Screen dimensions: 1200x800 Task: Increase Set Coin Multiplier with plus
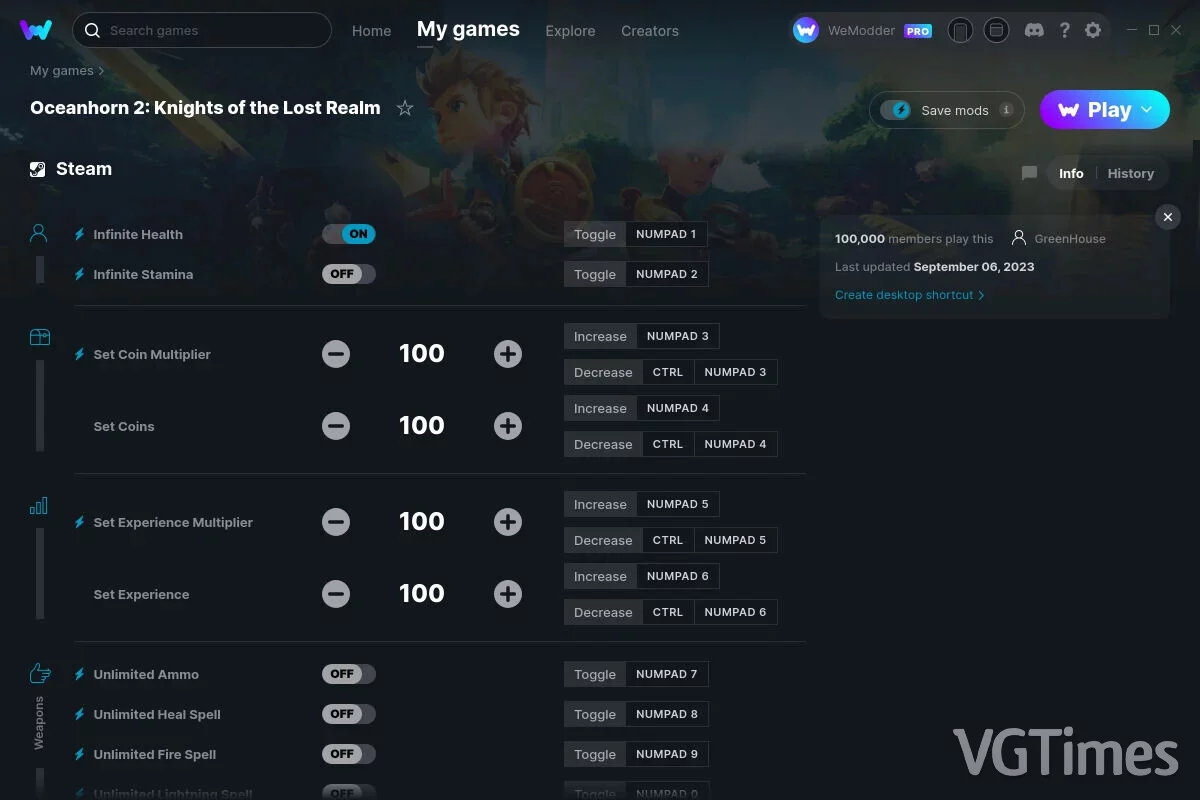(x=508, y=354)
